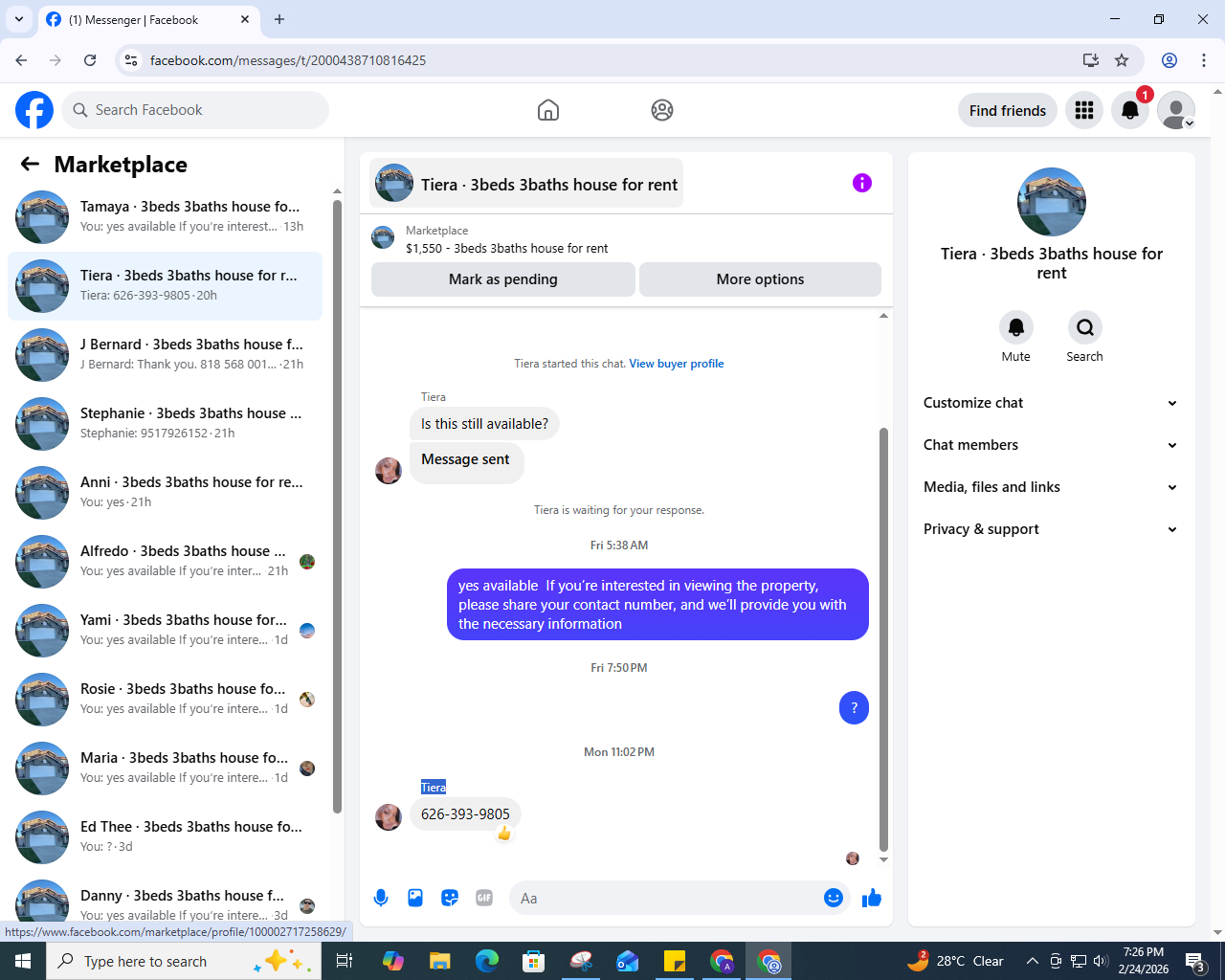Go to the Home feed icon
Viewport: 1225px width, 980px height.
[548, 110]
